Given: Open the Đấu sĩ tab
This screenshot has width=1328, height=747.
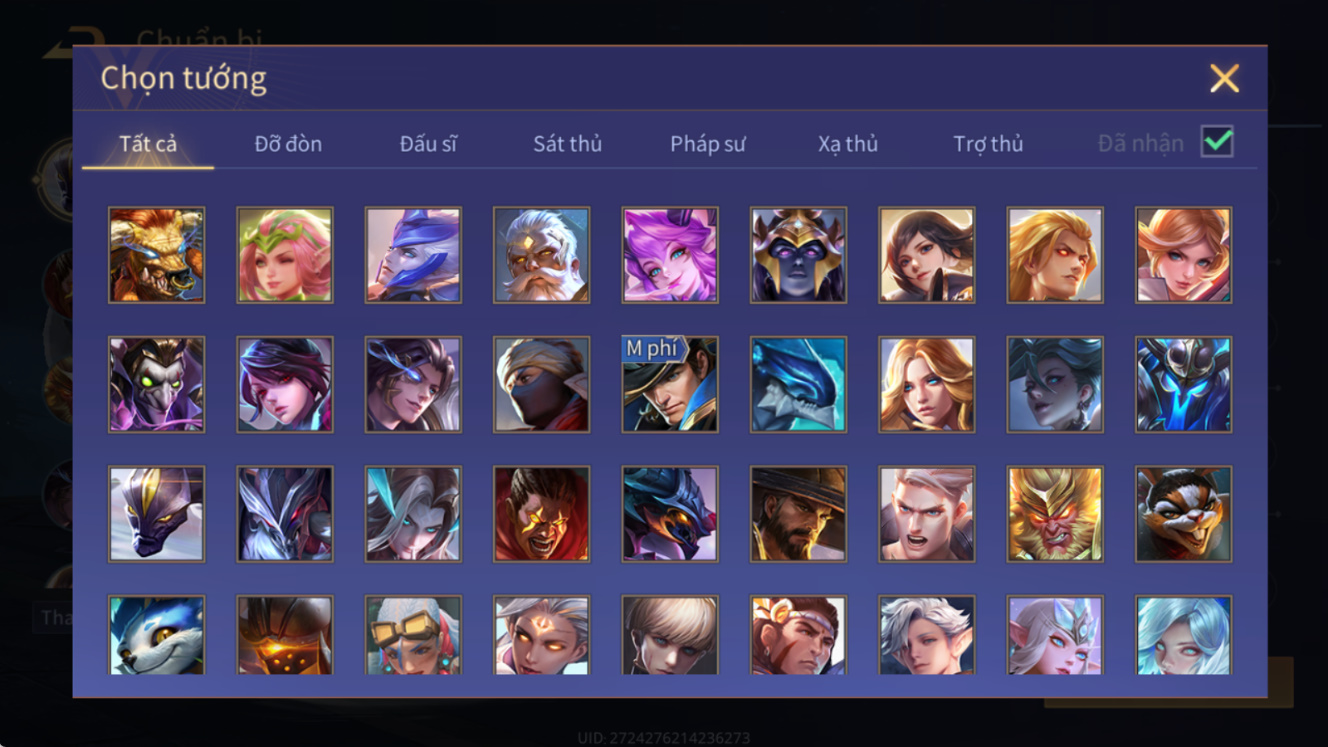Looking at the screenshot, I should point(428,144).
